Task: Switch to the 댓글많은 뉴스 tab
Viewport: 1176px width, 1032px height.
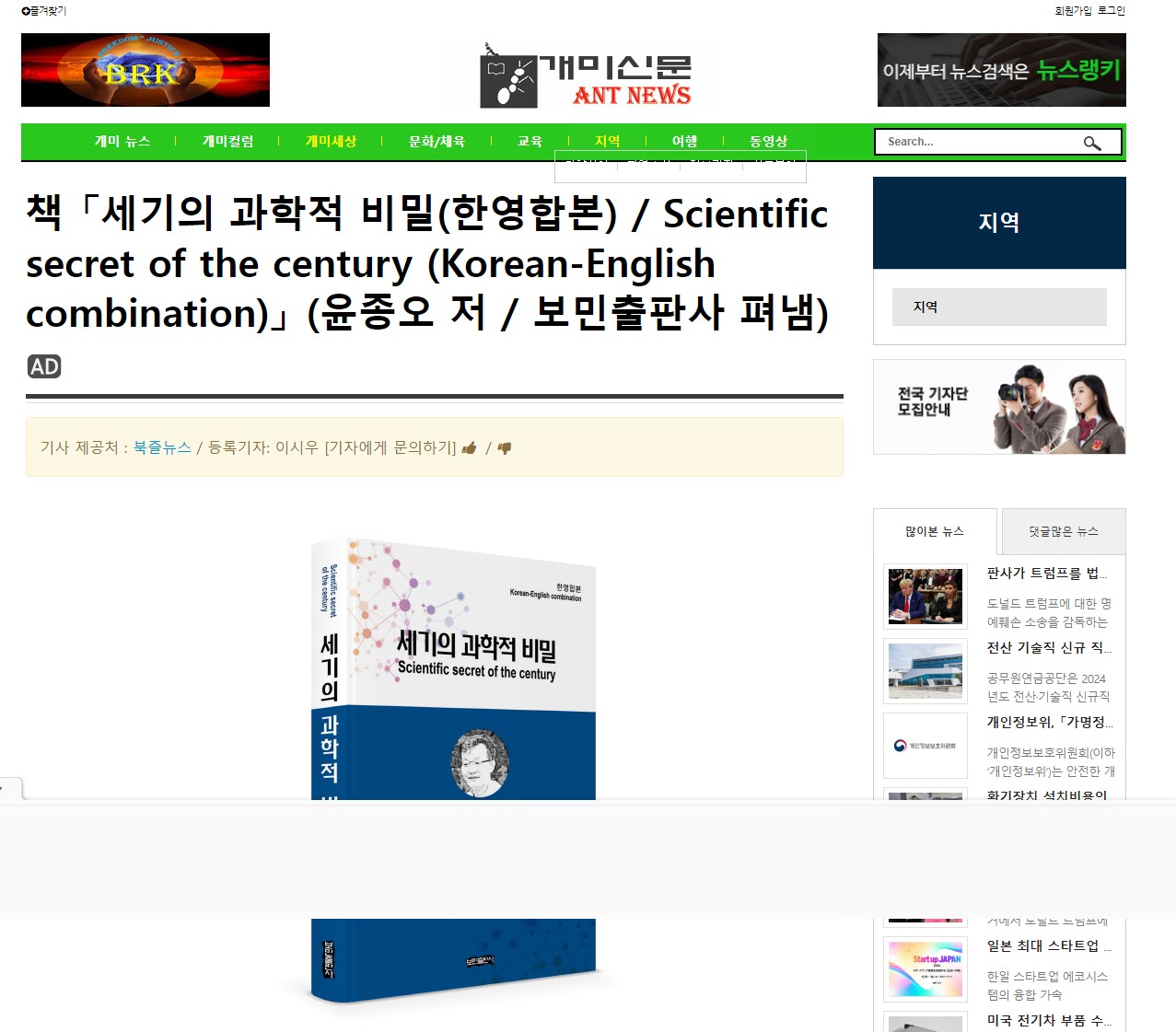Action: click(x=1064, y=531)
